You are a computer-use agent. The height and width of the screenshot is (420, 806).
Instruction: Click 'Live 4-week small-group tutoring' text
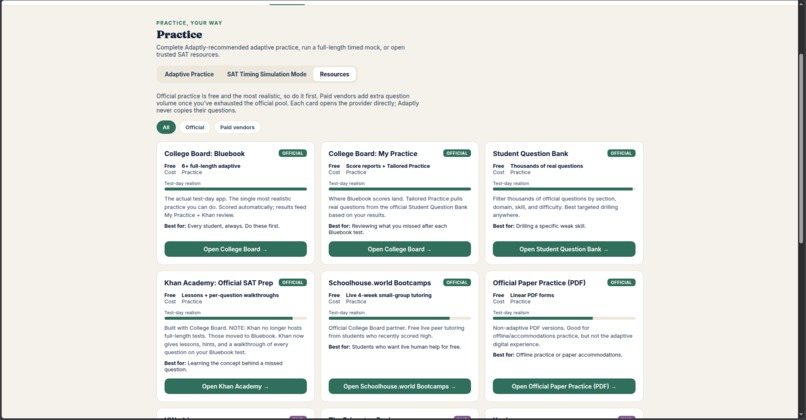[x=389, y=295]
